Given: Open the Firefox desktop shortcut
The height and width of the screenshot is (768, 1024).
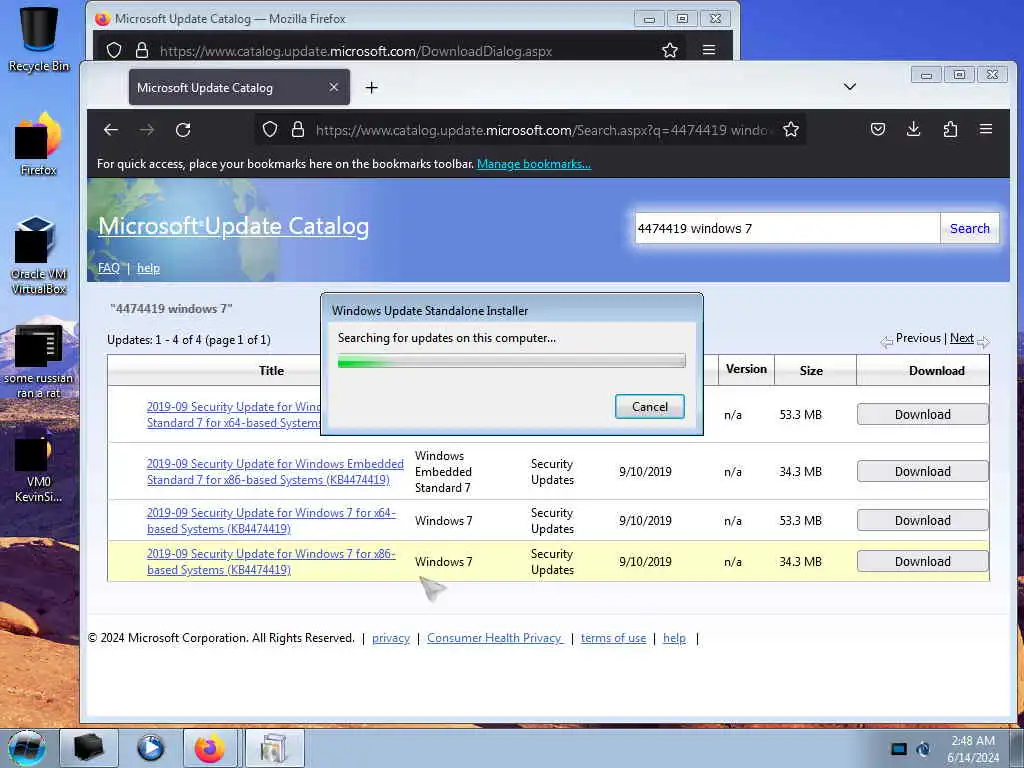Looking at the screenshot, I should [39, 144].
